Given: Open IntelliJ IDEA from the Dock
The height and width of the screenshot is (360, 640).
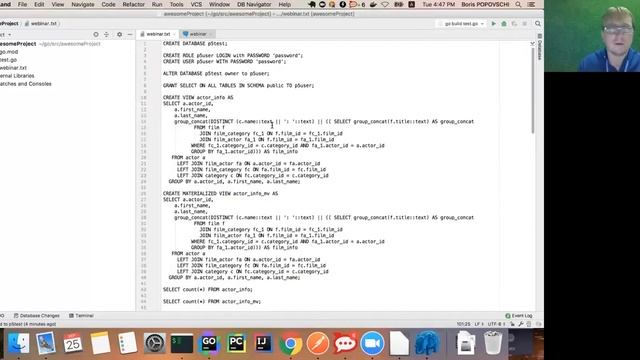Looking at the screenshot, I should 263,343.
